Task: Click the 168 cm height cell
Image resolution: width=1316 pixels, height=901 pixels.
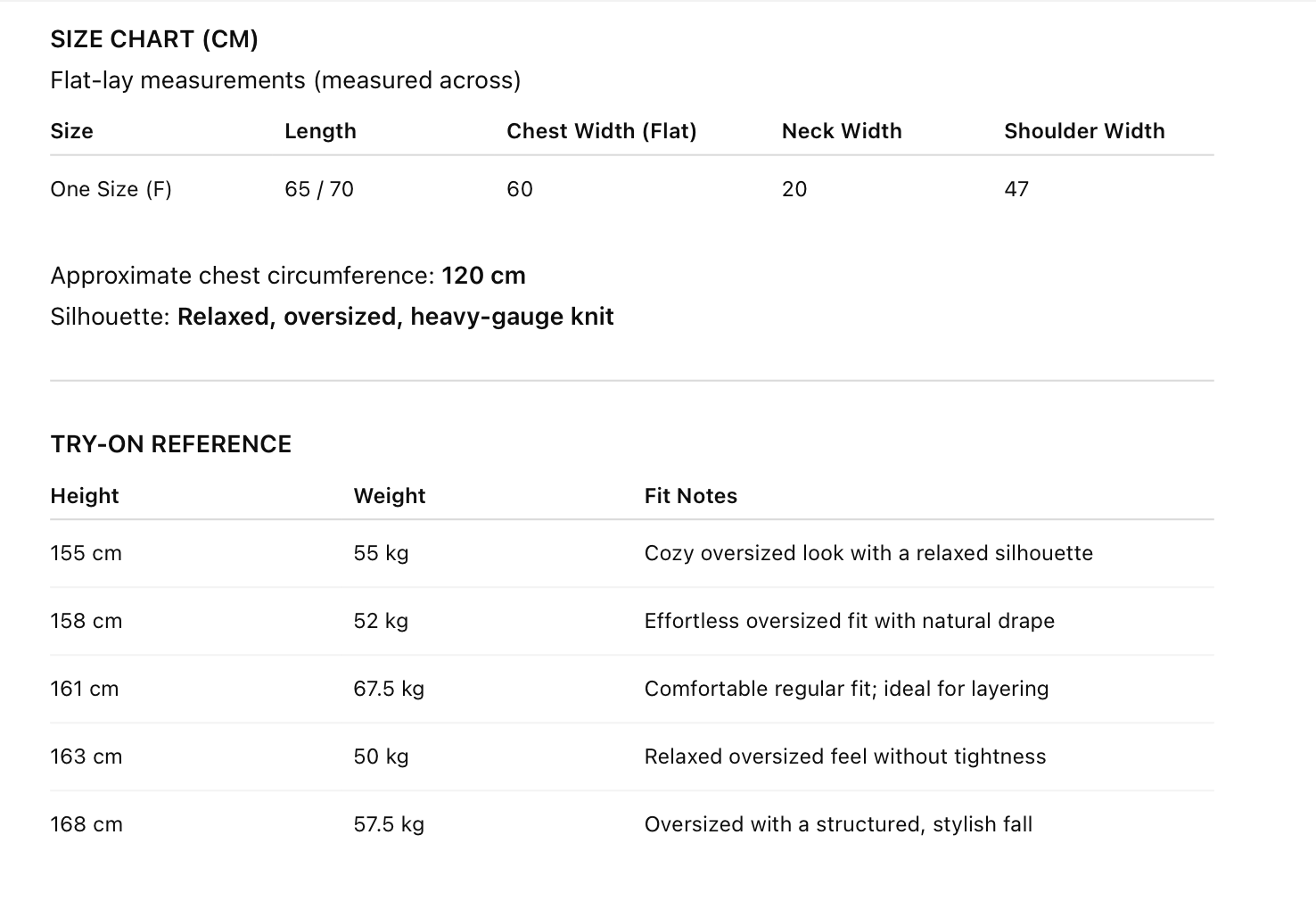Action: (86, 824)
